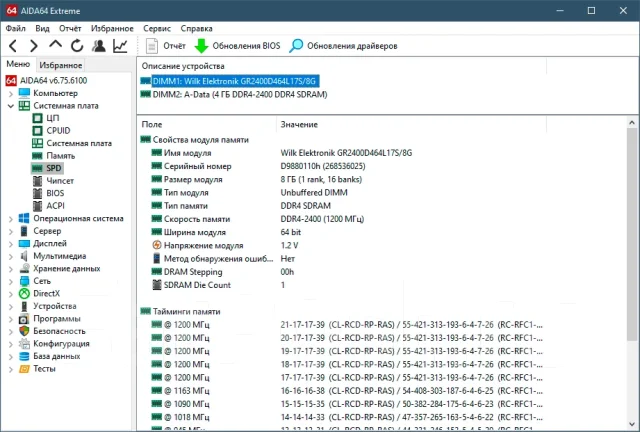Click the Программы icon in the tree
This screenshot has height=432, width=640.
coord(24,319)
